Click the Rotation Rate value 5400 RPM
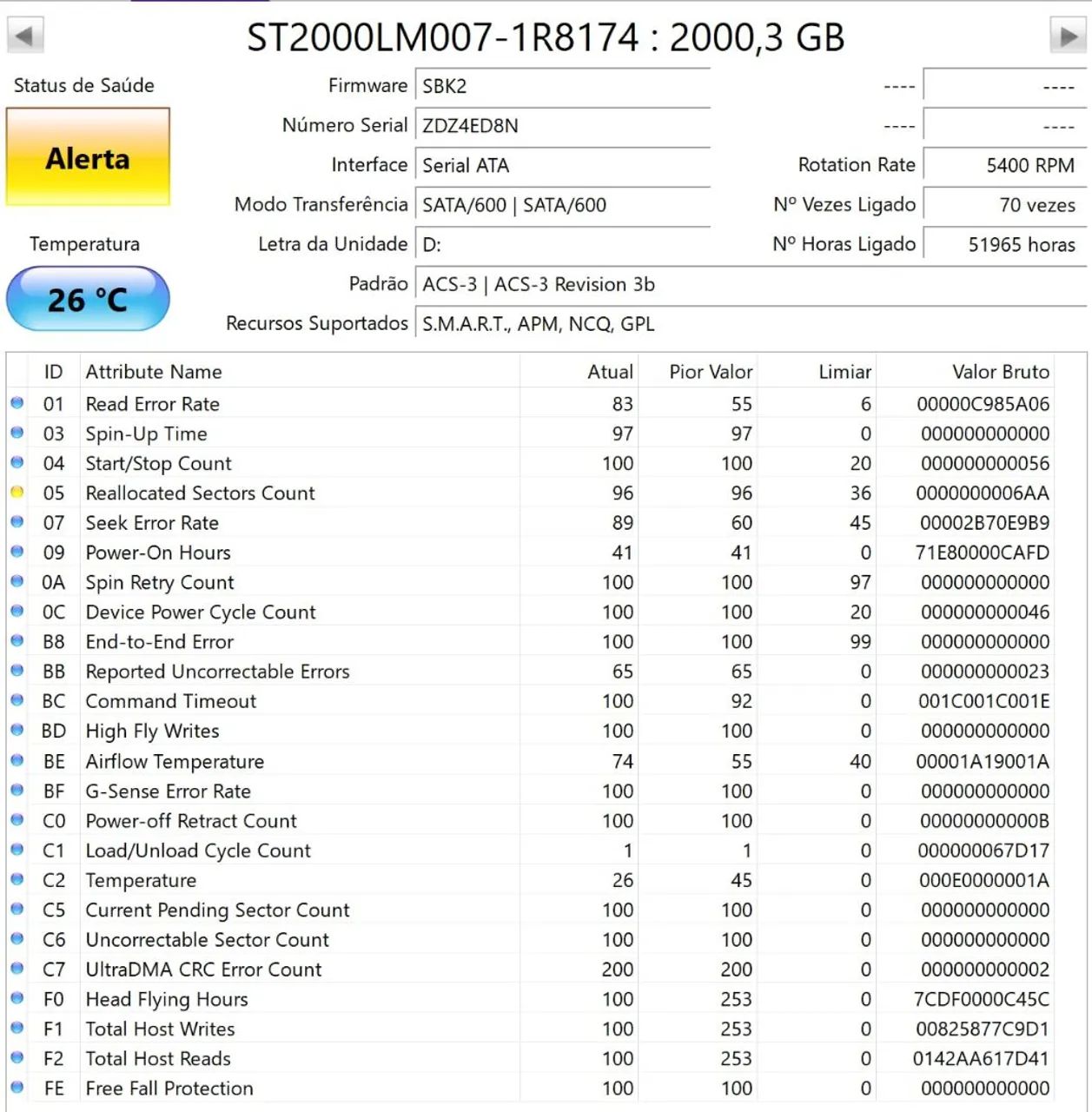Viewport: 1092px width, 1112px height. [x=1005, y=165]
